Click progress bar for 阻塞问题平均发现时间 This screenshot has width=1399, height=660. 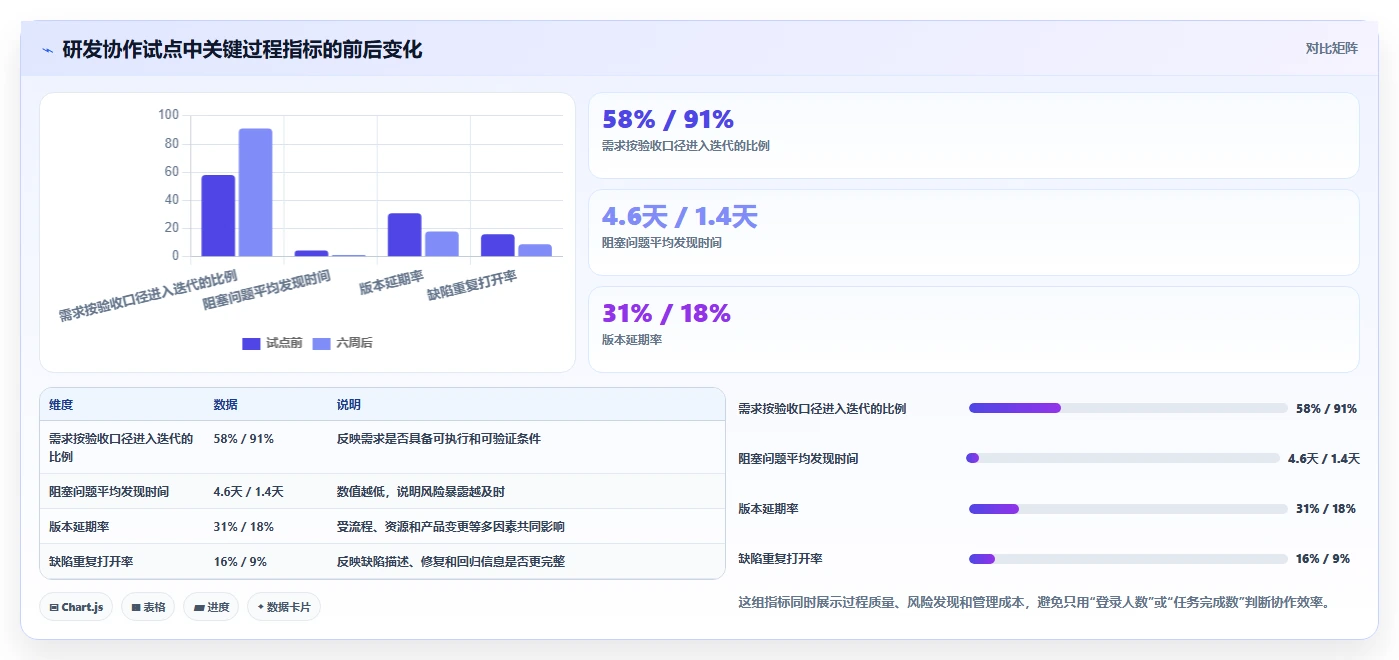(x=1123, y=458)
